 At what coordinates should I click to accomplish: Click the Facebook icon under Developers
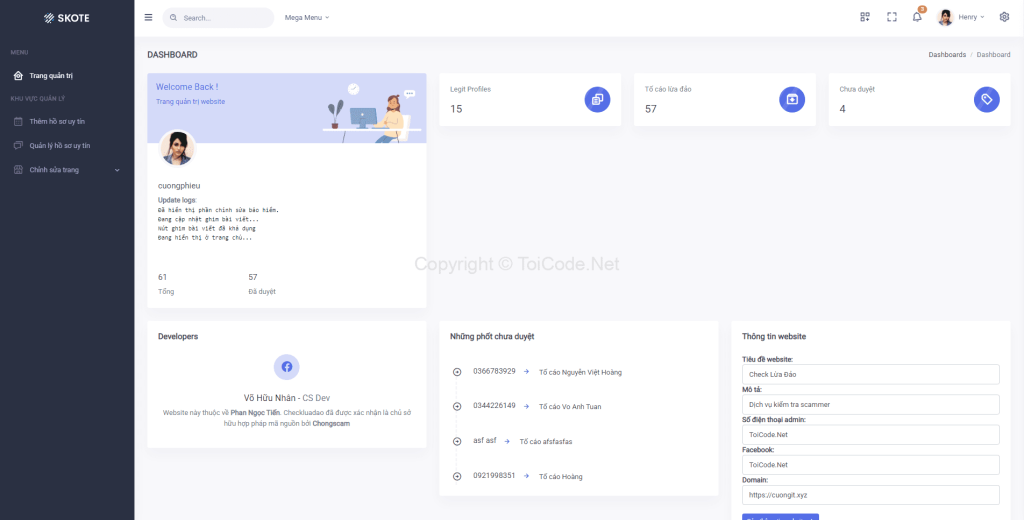point(287,366)
